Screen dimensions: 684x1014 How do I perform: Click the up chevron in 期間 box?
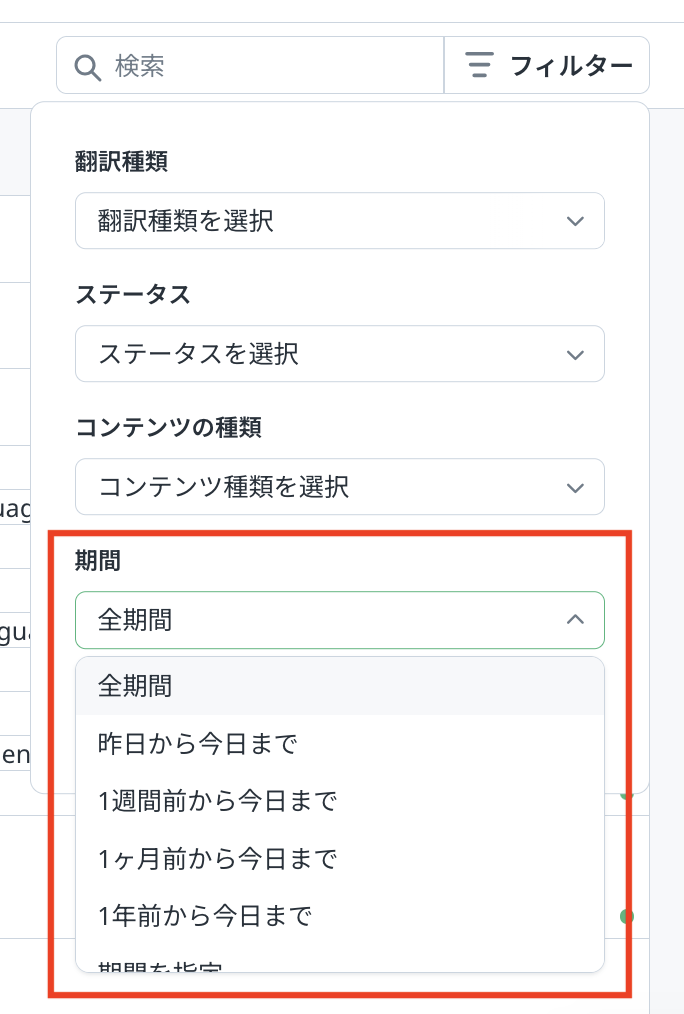tap(575, 620)
